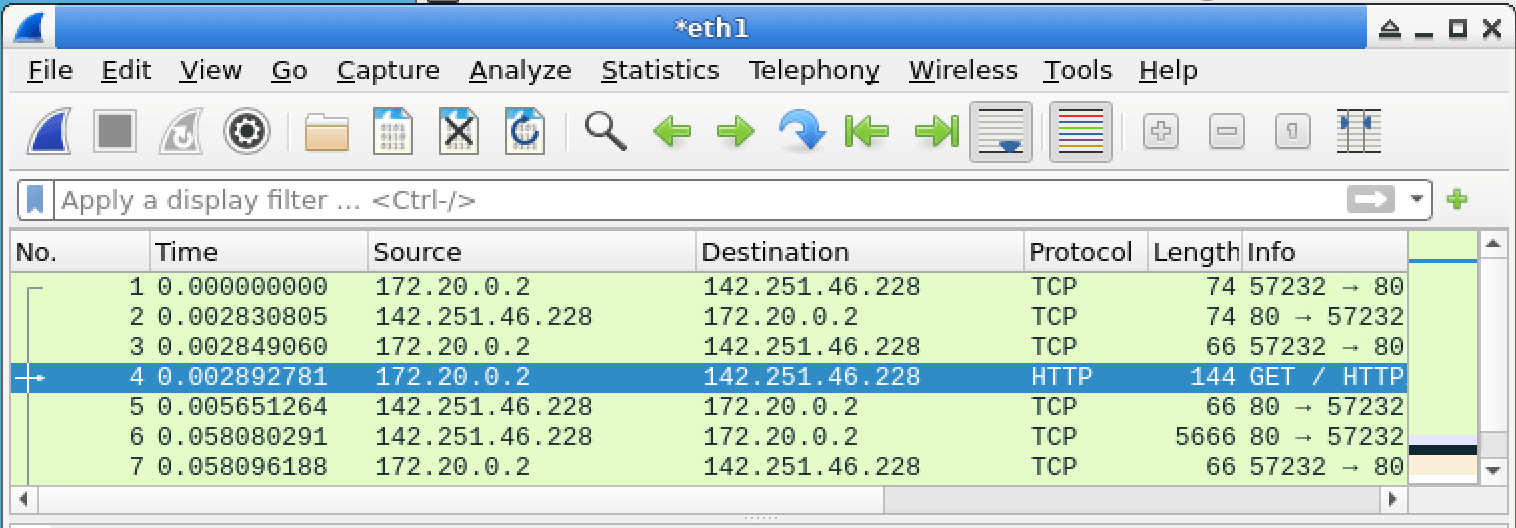Viewport: 1516px width, 528px height.
Task: Reload this capture file
Action: pos(524,131)
